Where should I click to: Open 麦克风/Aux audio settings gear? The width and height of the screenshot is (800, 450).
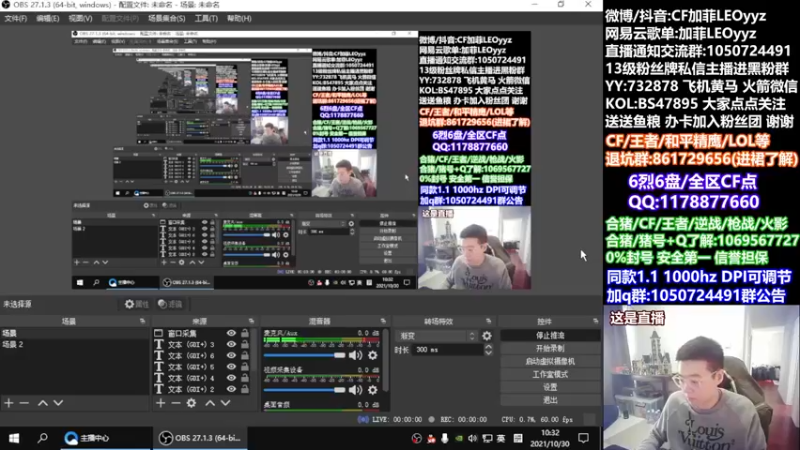click(373, 355)
